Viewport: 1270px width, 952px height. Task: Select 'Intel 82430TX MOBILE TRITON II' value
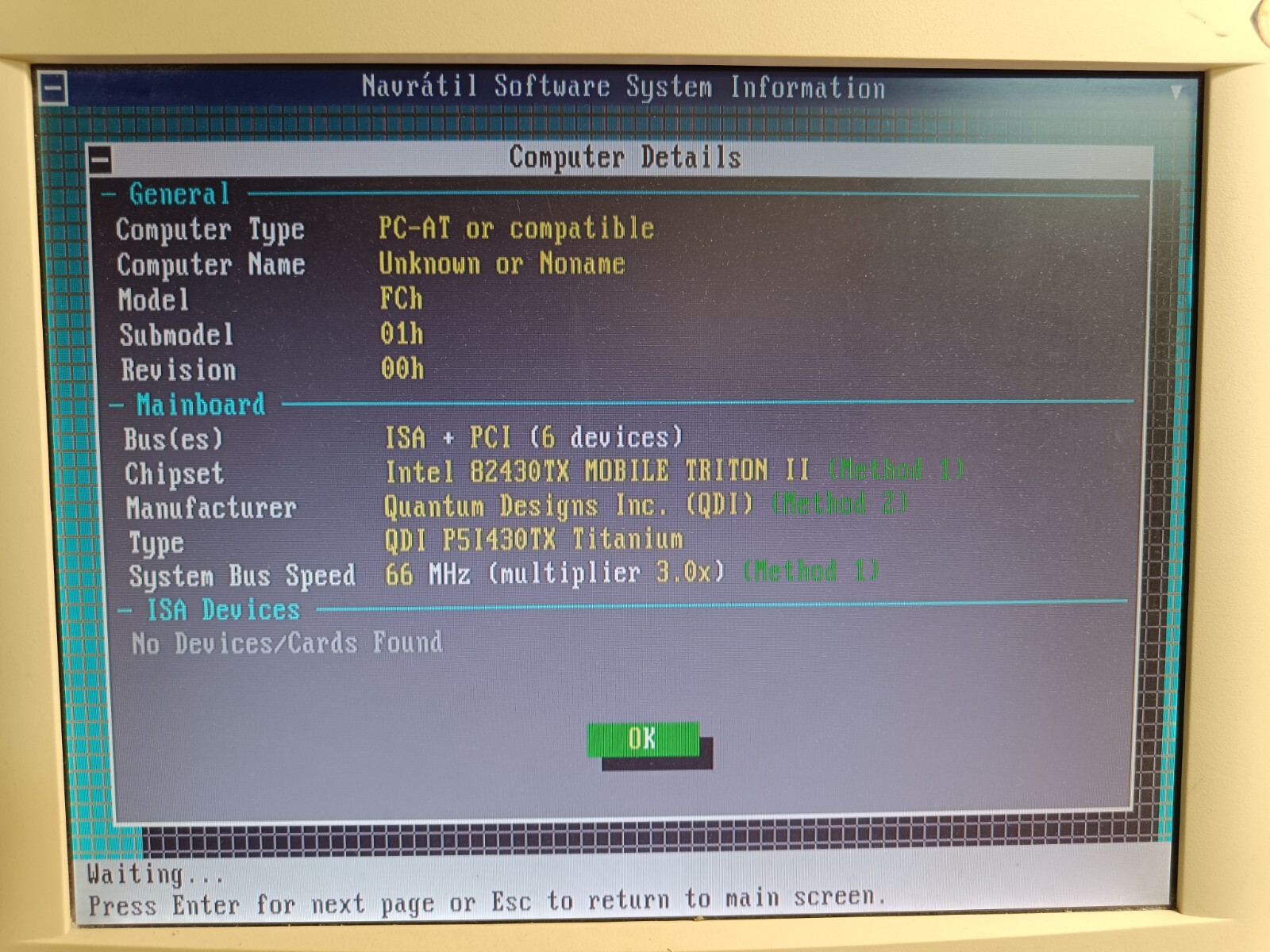pyautogui.click(x=597, y=471)
